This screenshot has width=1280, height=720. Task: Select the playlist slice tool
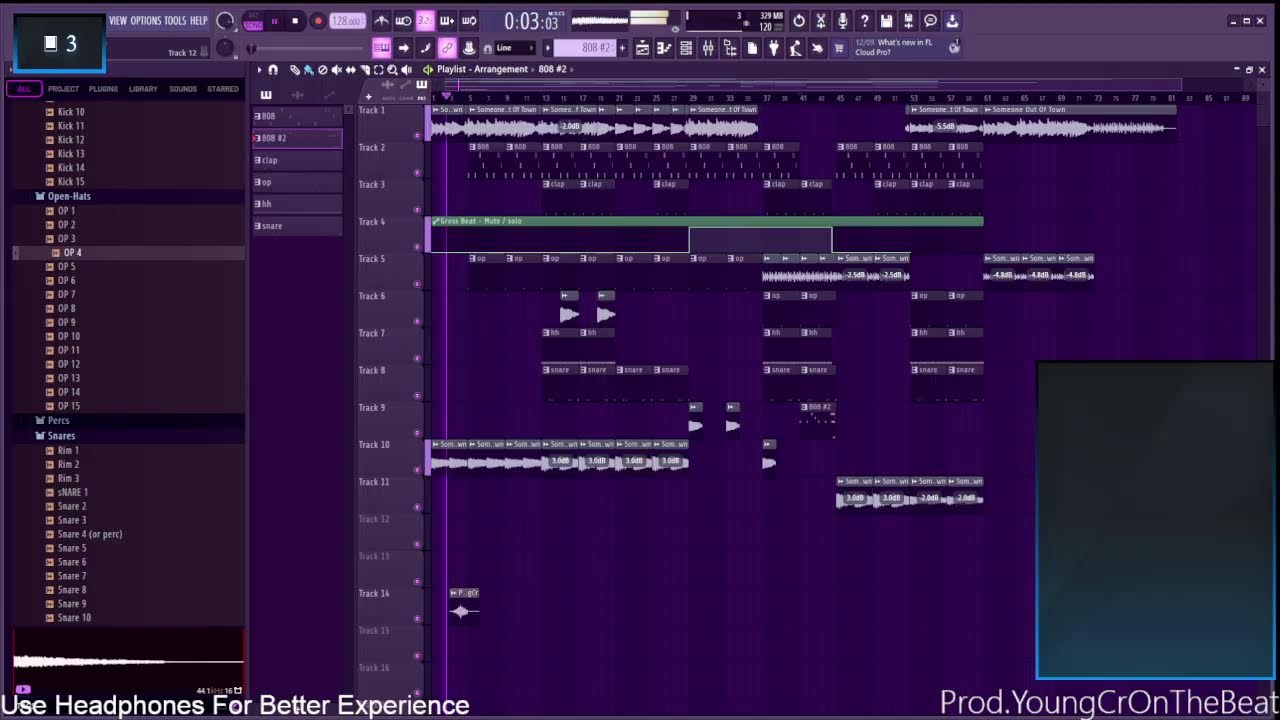point(365,69)
